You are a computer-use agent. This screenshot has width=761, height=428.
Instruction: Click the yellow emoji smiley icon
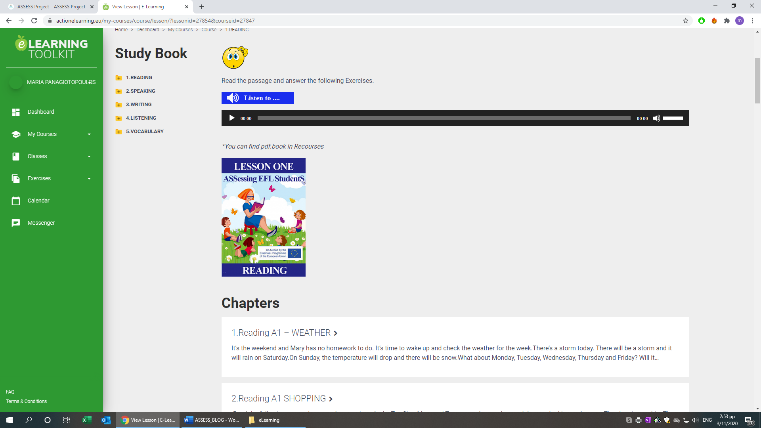(x=235, y=58)
